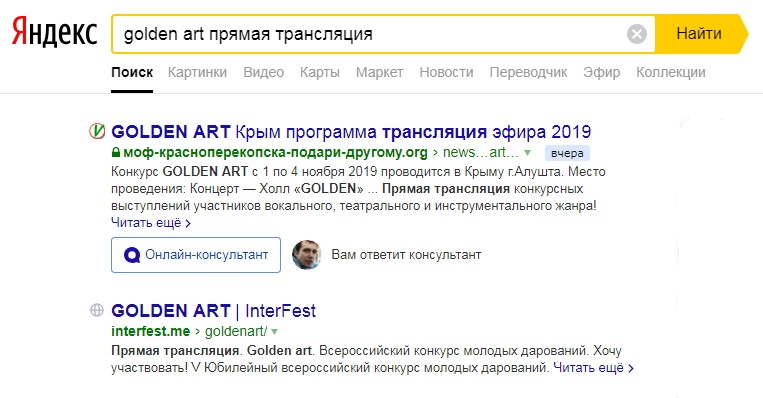Open the Карты tab
Viewport: 763px width, 398px height.
(320, 72)
